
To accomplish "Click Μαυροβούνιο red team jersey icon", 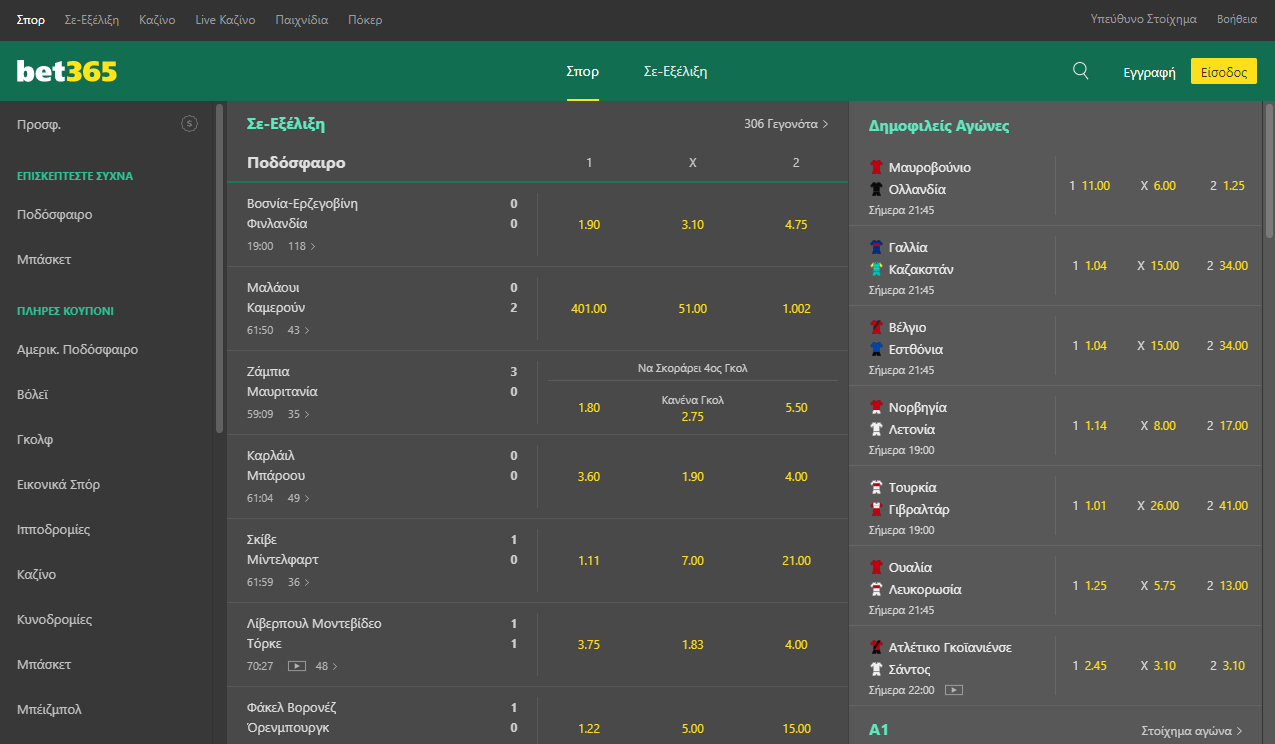I will pyautogui.click(x=877, y=167).
